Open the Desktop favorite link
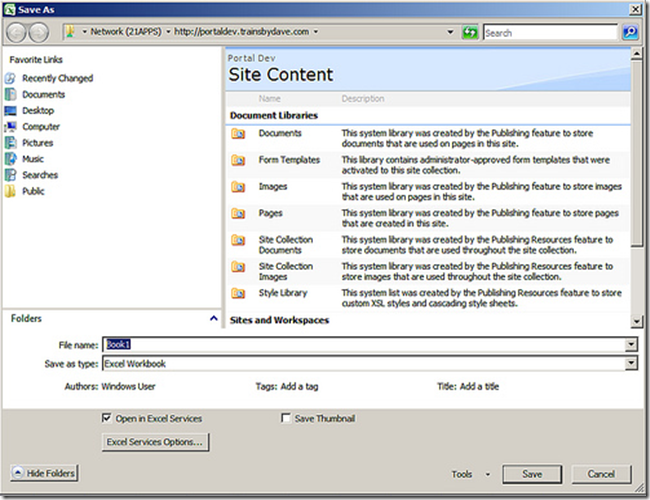Screen dimensions: 650x500 [x=38, y=110]
